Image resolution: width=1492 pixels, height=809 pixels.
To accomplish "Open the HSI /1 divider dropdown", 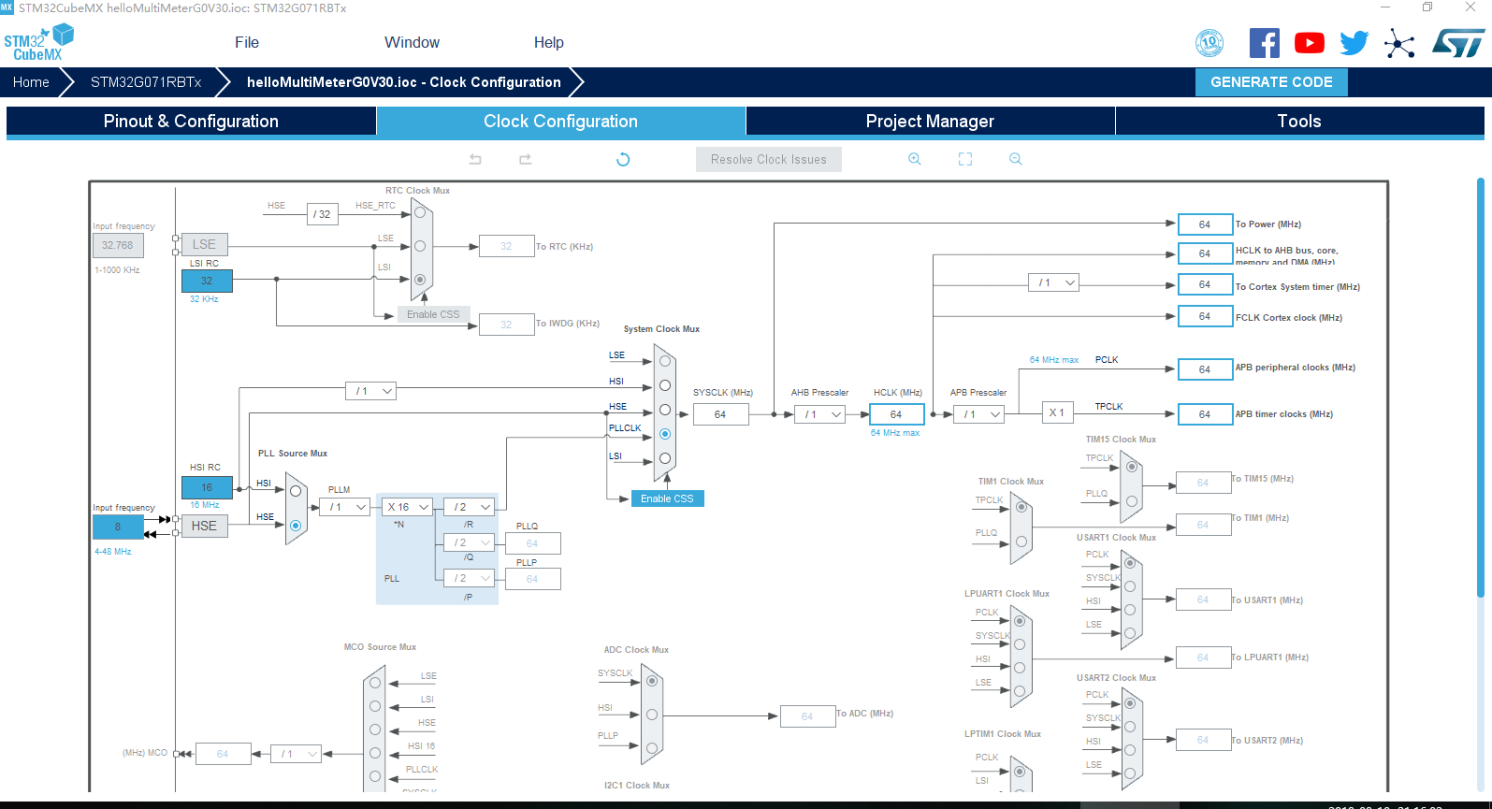I will coord(370,390).
